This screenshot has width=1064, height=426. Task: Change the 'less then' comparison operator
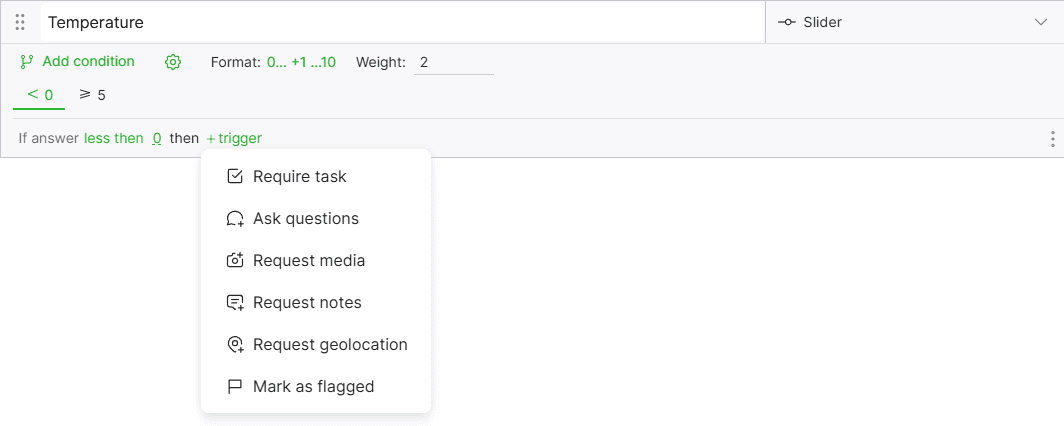click(x=113, y=138)
